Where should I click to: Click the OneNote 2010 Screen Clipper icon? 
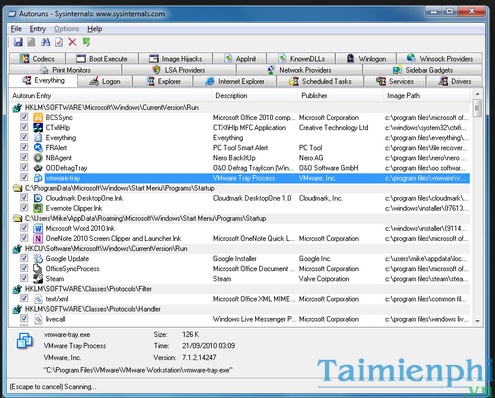pos(38,238)
